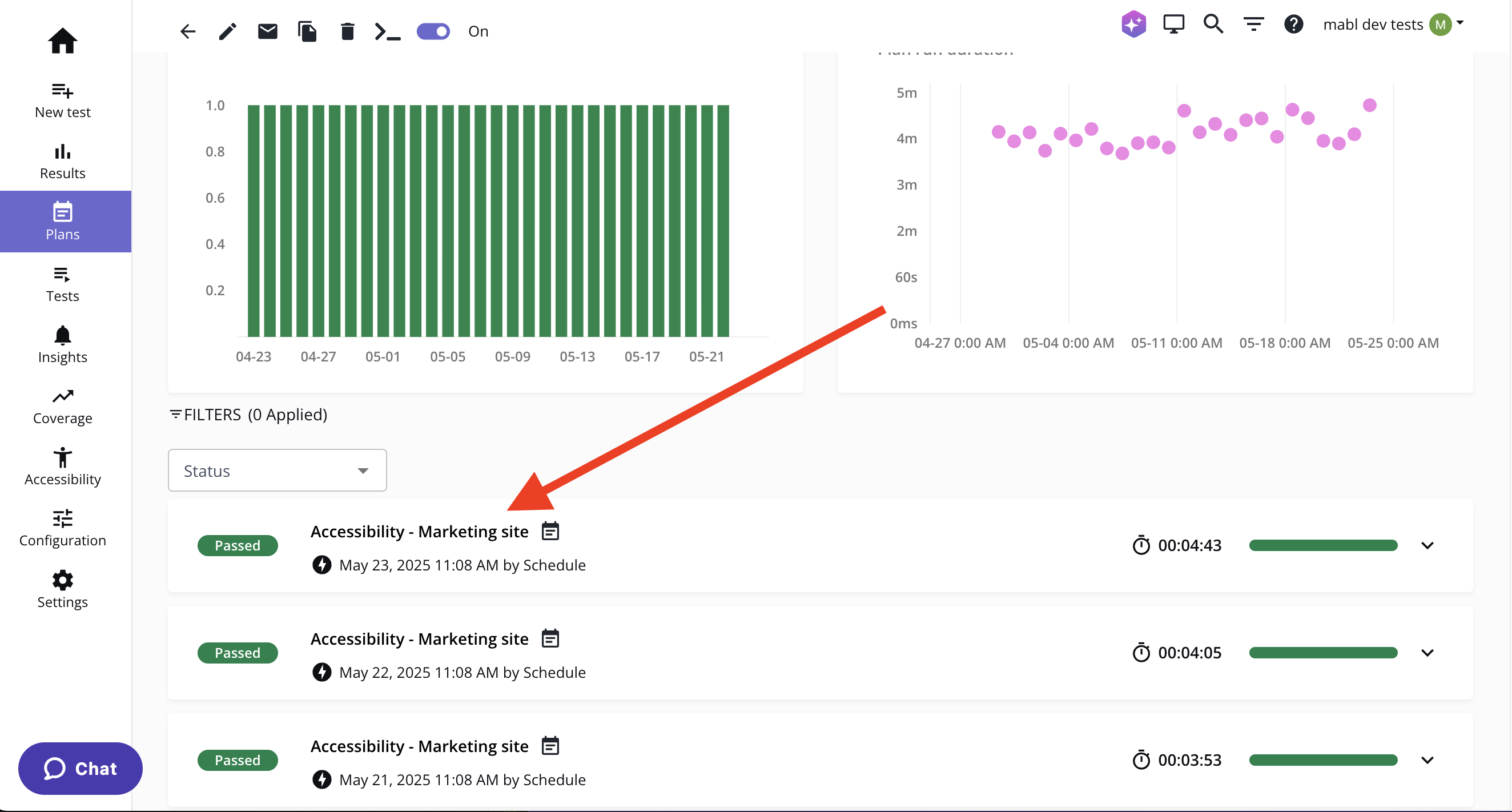Image resolution: width=1512 pixels, height=812 pixels.
Task: Open the help question mark icon
Action: [x=1293, y=24]
